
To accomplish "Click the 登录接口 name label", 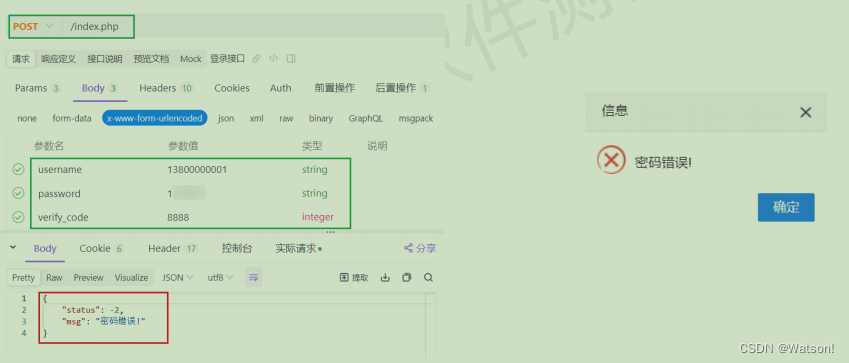I will pyautogui.click(x=227, y=59).
